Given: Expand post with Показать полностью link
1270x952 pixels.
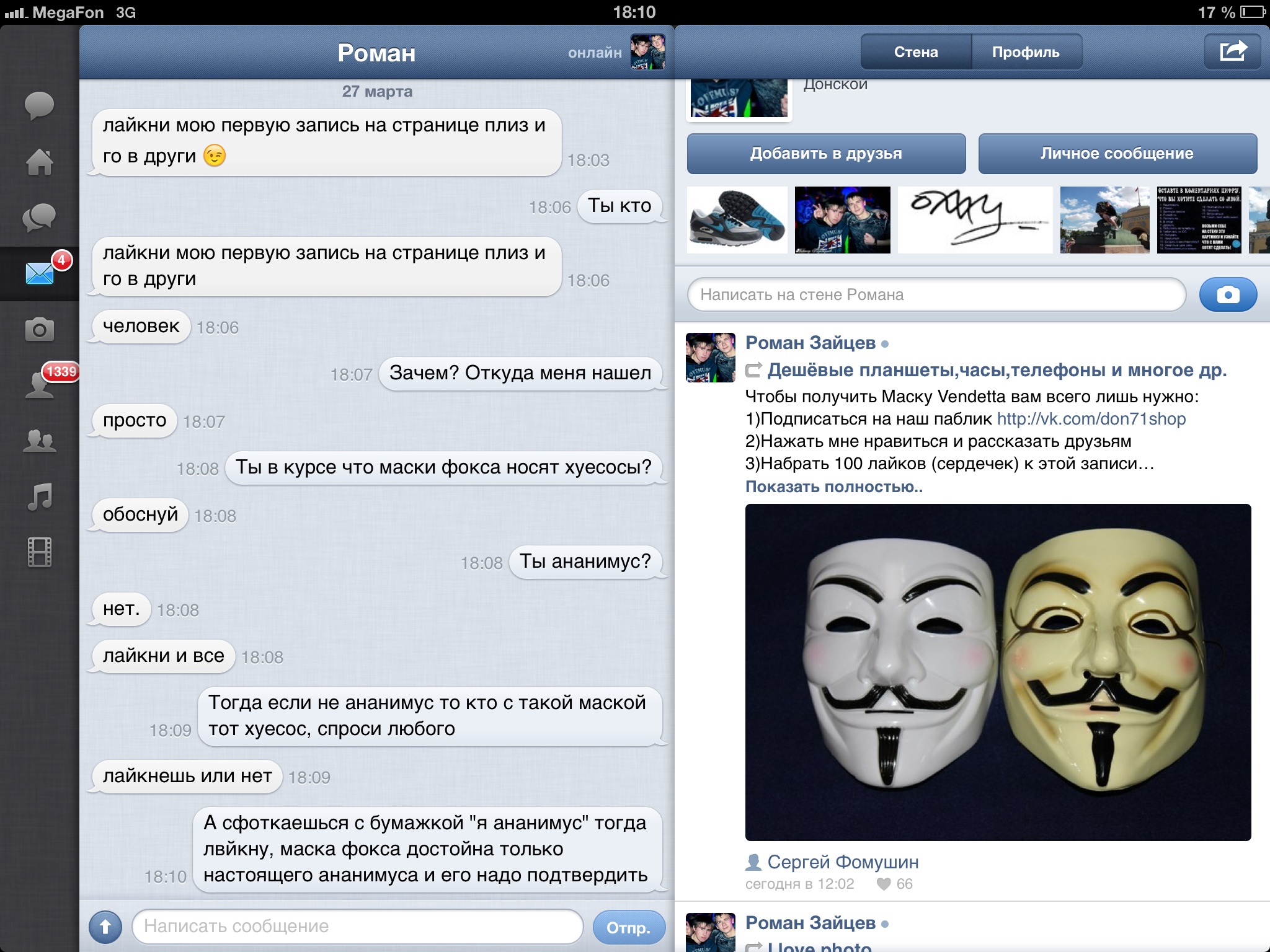Looking at the screenshot, I should [x=833, y=487].
